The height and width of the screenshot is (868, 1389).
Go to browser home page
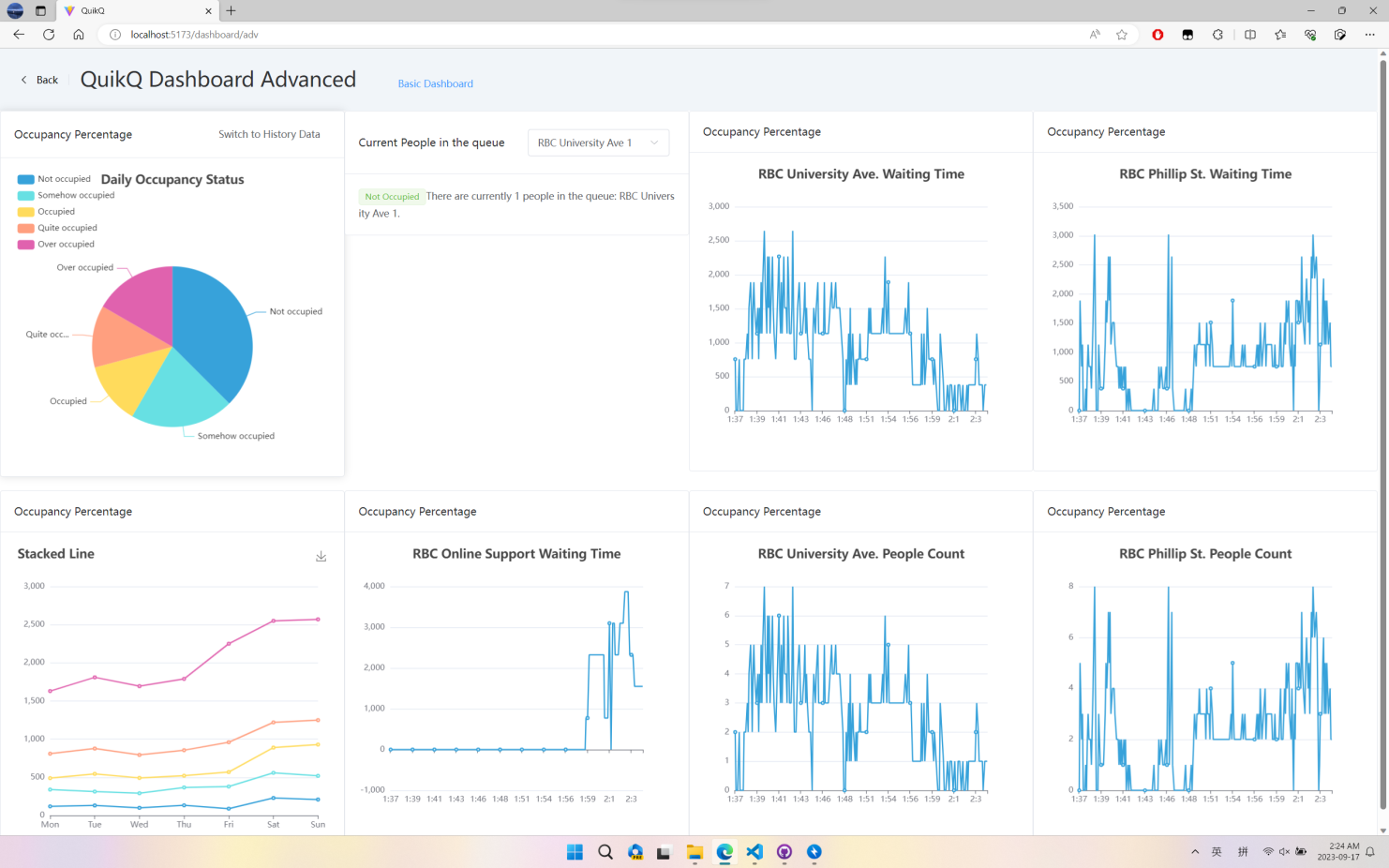click(x=79, y=35)
